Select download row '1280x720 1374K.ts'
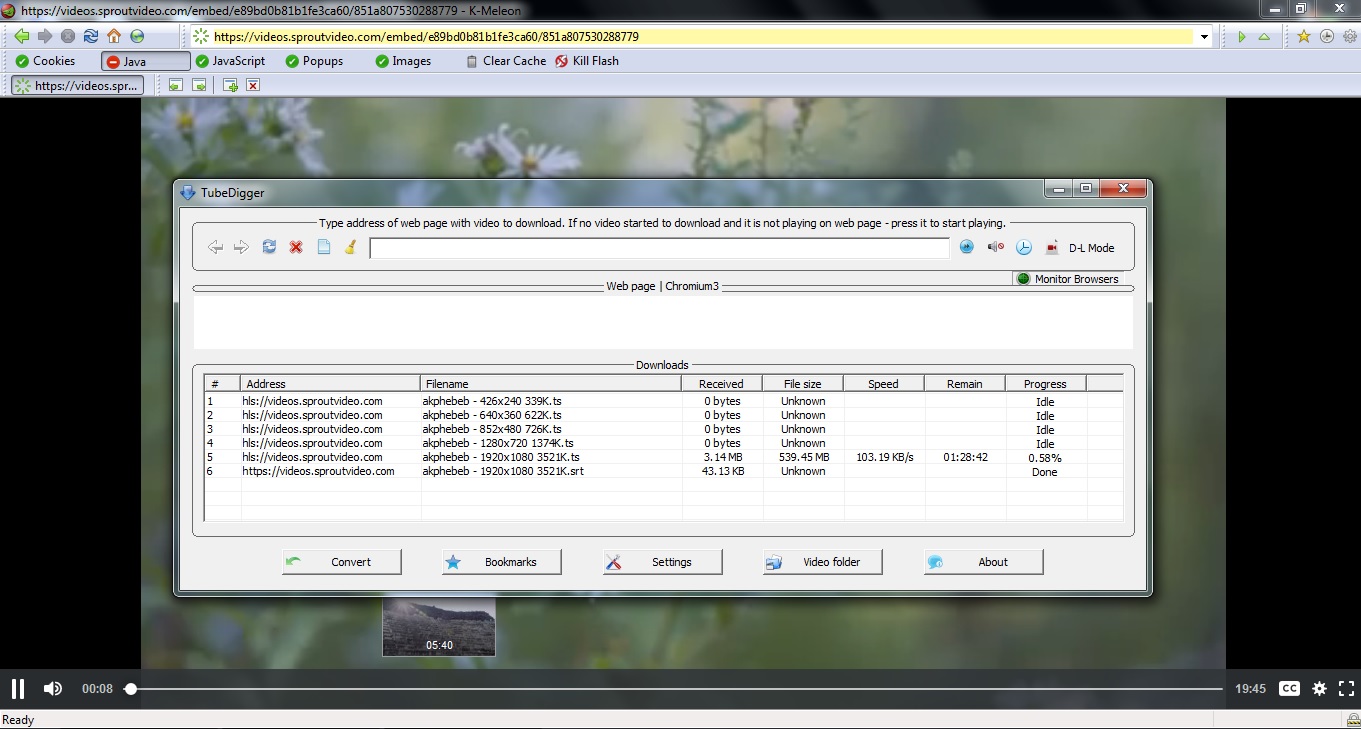 pyautogui.click(x=663, y=443)
